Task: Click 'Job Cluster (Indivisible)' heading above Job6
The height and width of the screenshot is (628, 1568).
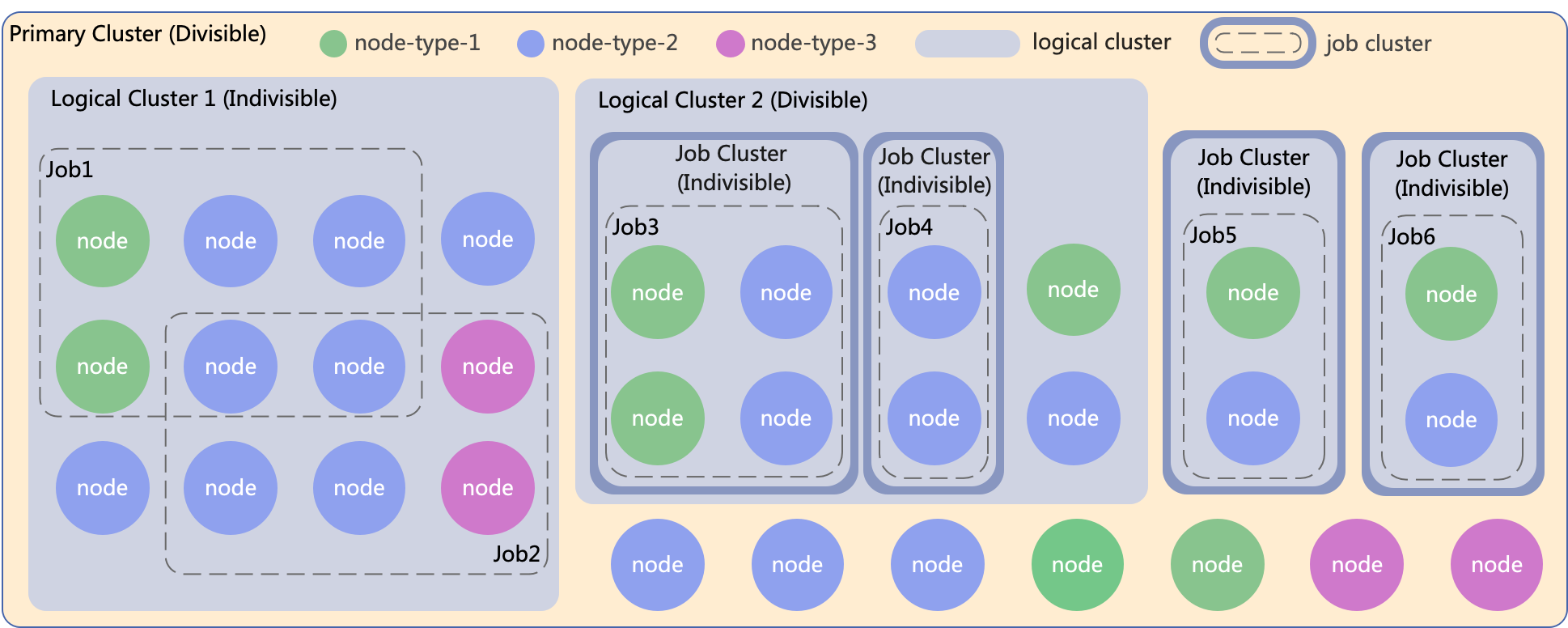Action: (1451, 174)
